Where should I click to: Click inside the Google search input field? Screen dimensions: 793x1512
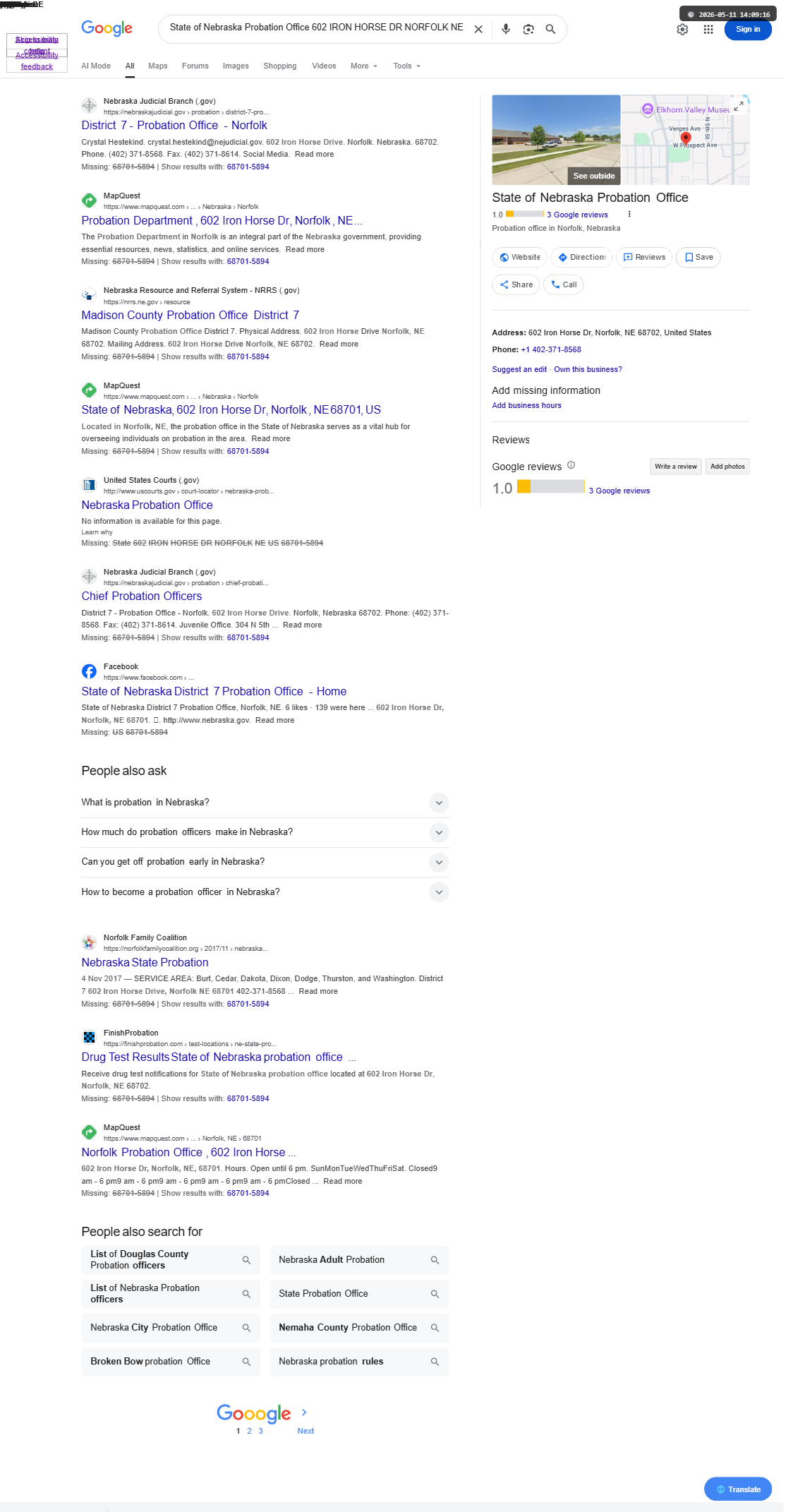tap(317, 28)
